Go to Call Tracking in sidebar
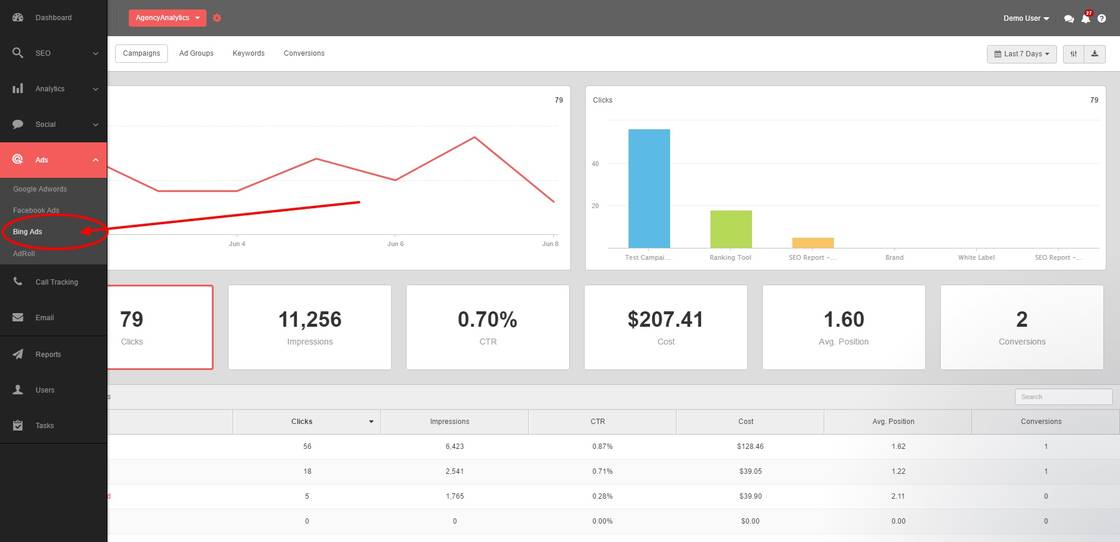 pyautogui.click(x=56, y=282)
